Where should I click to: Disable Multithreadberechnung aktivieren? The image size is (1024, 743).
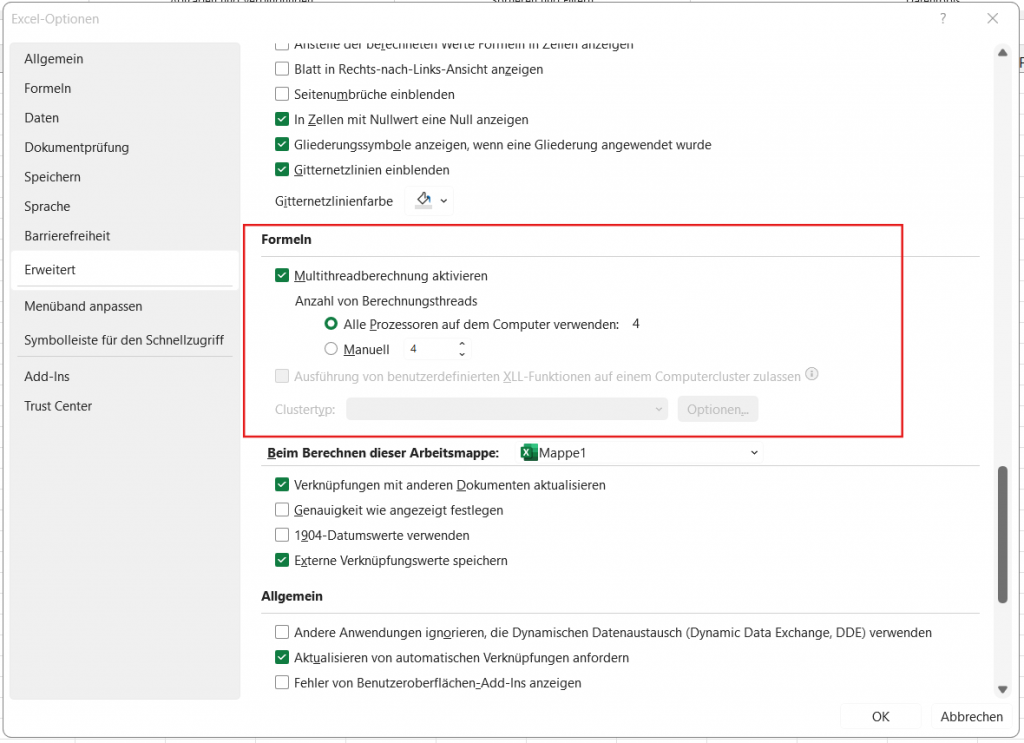(x=282, y=275)
